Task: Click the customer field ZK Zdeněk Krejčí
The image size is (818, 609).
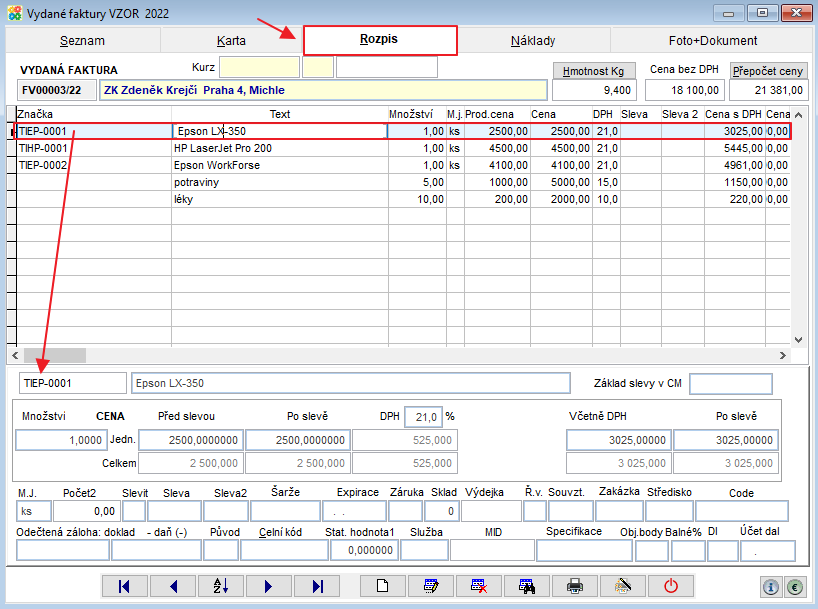Action: pos(323,90)
